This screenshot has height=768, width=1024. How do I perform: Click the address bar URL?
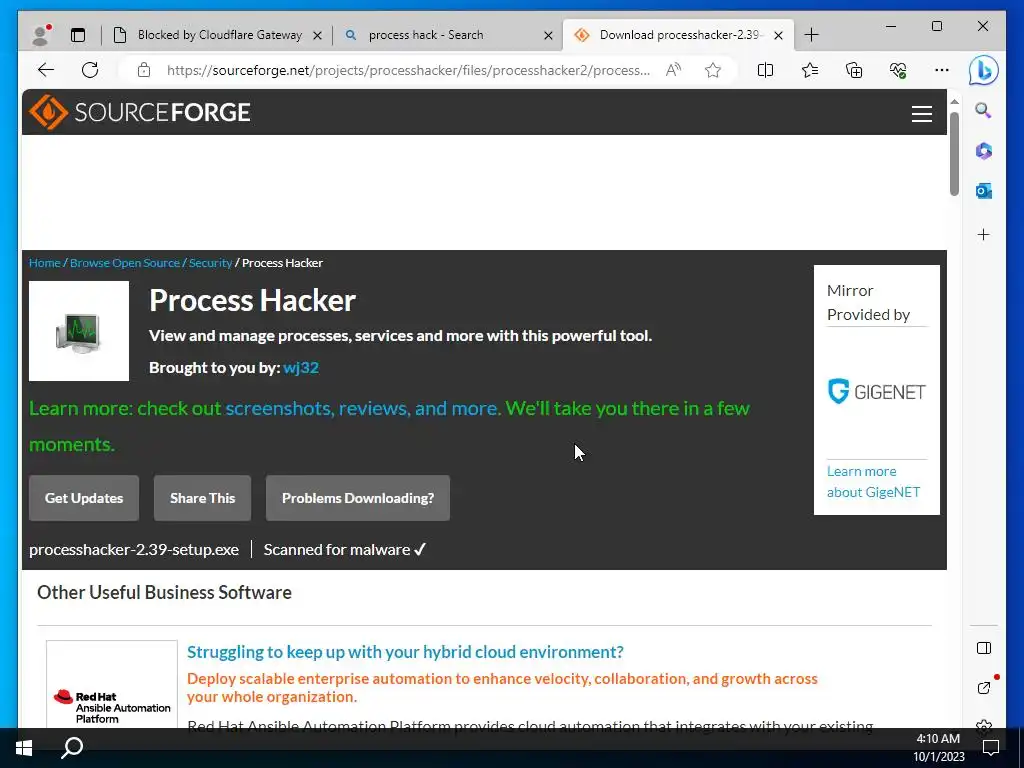(x=408, y=71)
